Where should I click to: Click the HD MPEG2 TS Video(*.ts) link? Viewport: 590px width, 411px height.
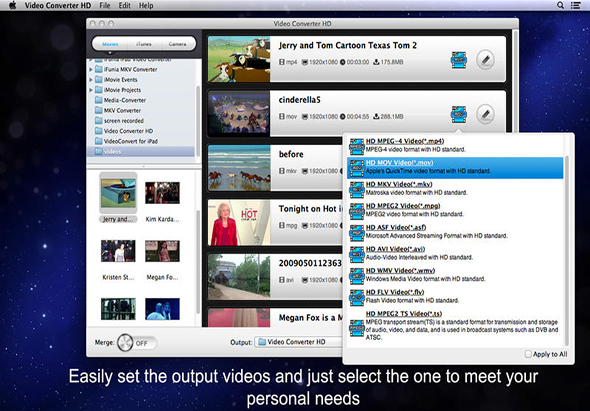[404, 314]
